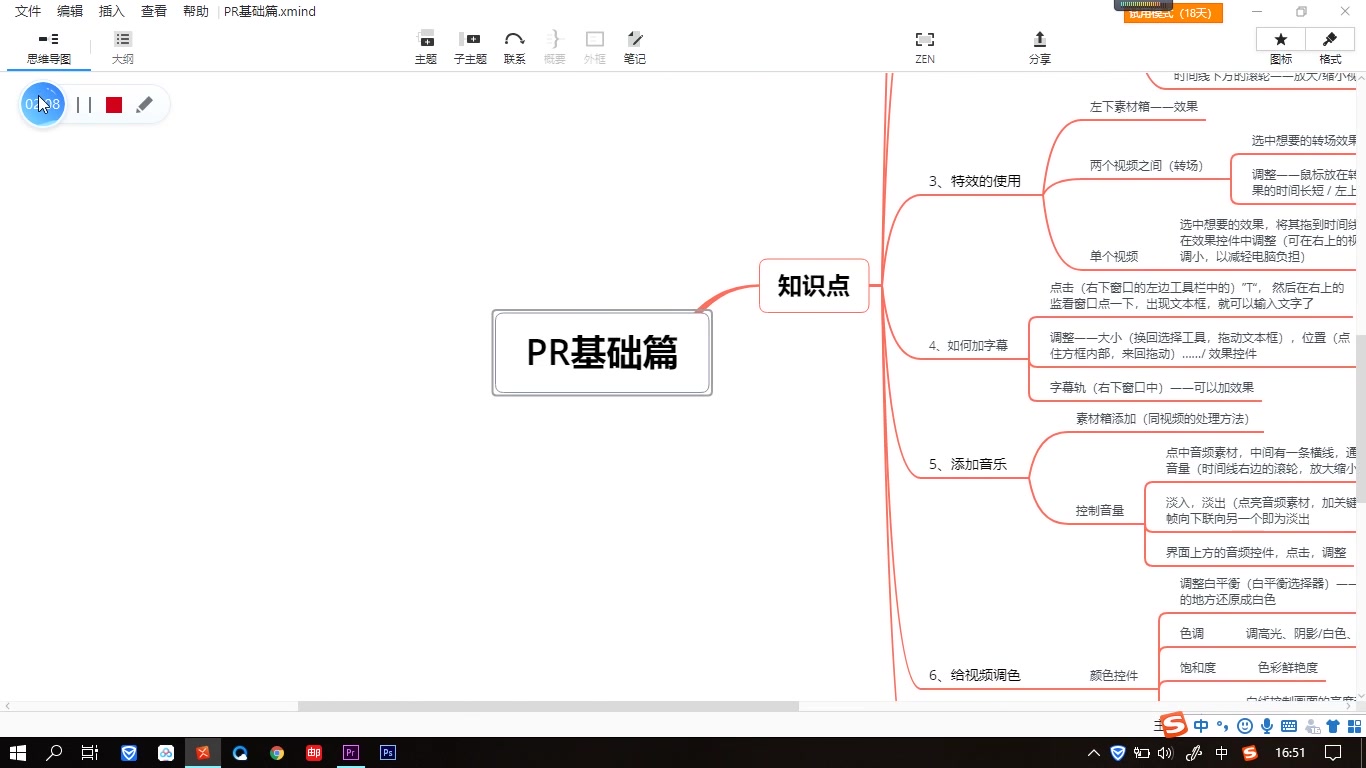Select subtopic 颜色控件

(x=1114, y=675)
